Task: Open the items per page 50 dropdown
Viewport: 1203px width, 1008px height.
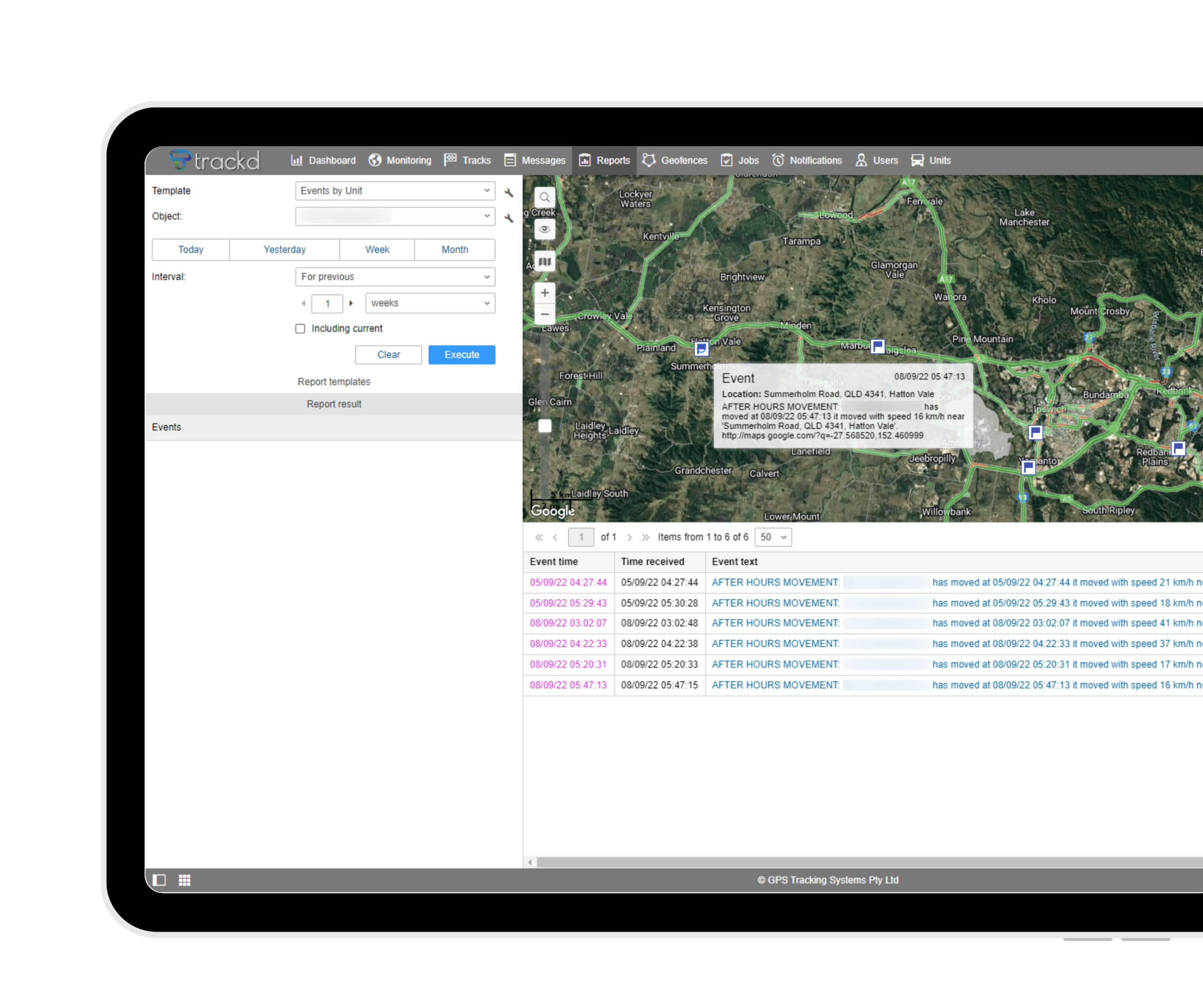Action: (773, 537)
